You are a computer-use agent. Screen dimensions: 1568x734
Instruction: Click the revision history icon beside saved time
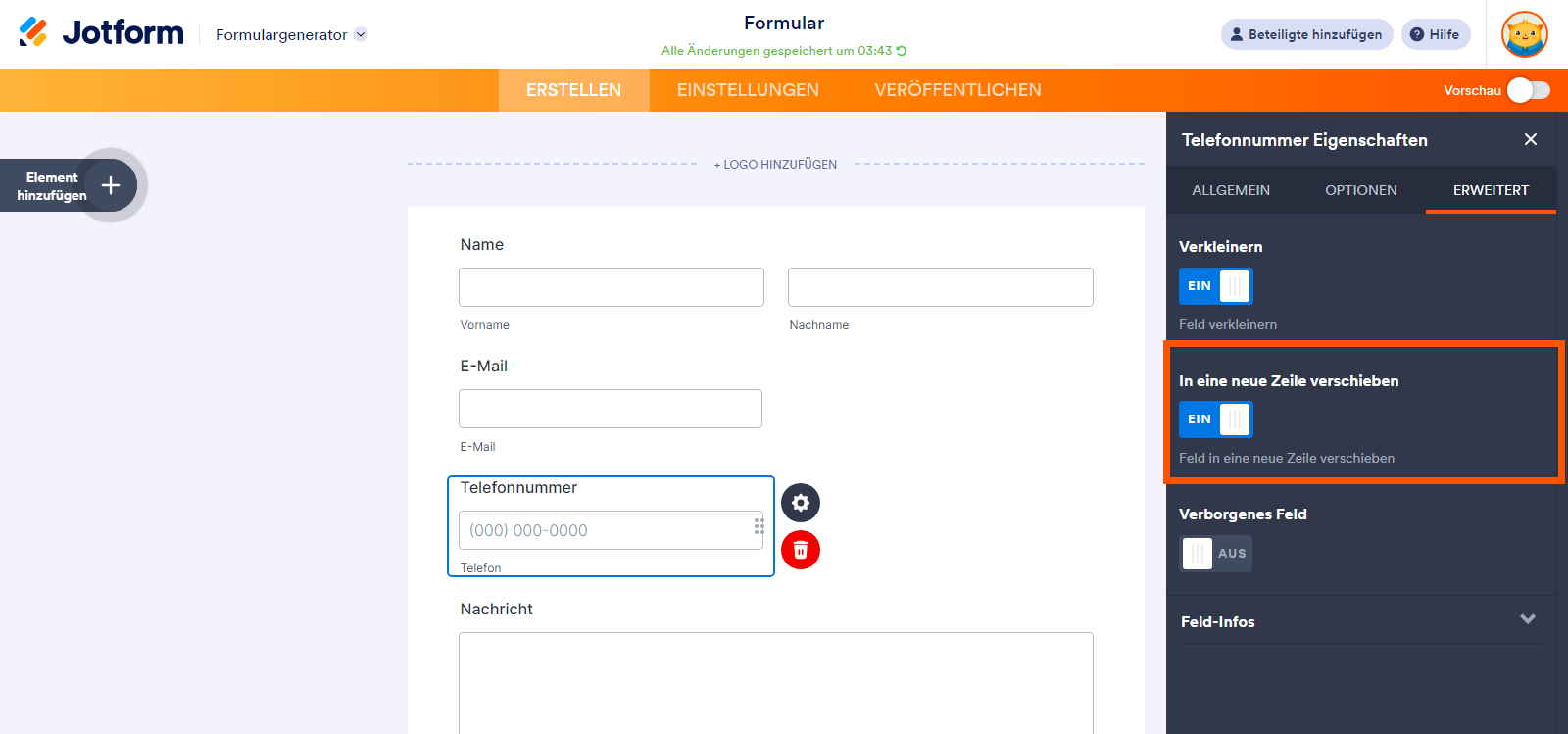[x=902, y=51]
